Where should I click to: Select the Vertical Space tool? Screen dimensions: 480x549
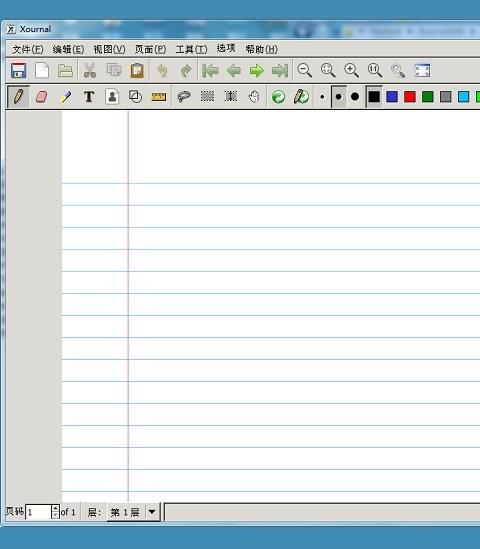coord(231,97)
